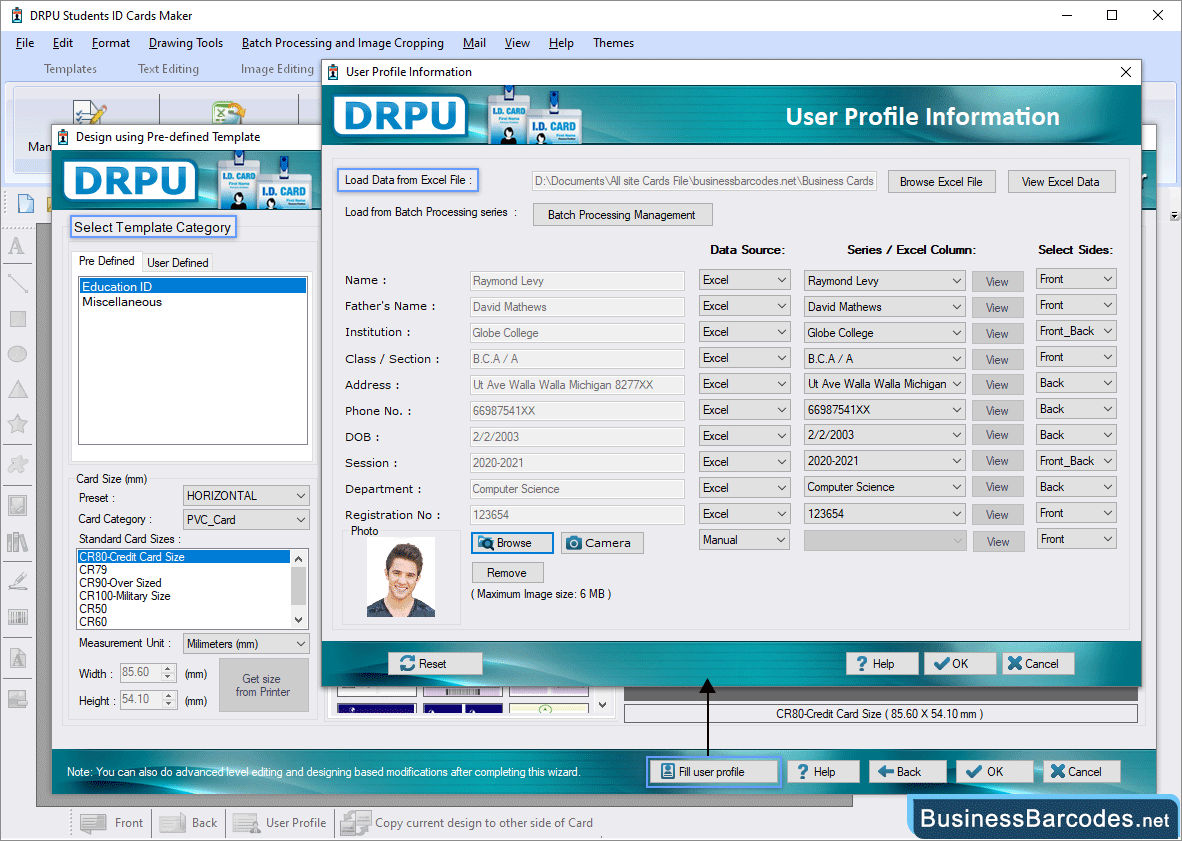Click Browse Excel File button
Screen dimensions: 1182x841
point(941,182)
